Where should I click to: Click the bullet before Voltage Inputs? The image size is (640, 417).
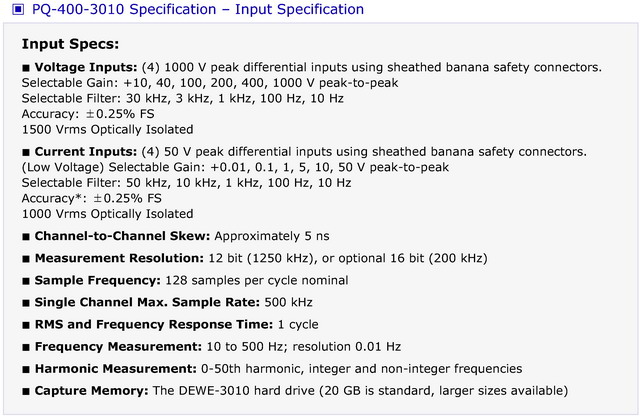[x=26, y=68]
